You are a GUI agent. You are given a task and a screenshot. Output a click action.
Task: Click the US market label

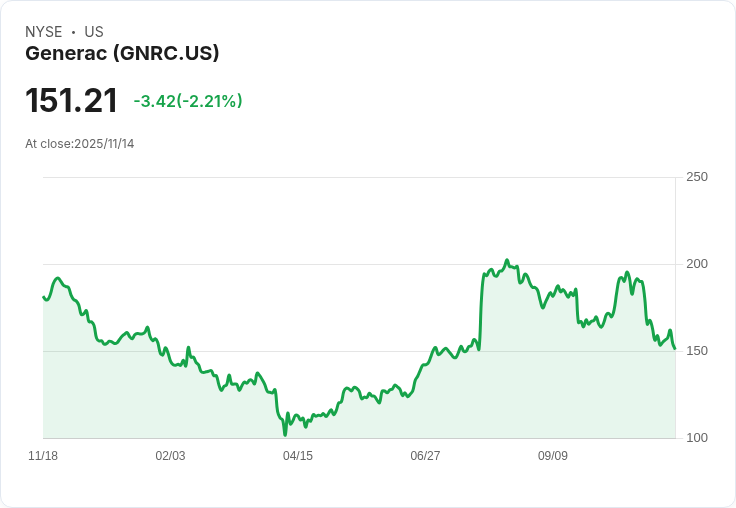(x=94, y=32)
